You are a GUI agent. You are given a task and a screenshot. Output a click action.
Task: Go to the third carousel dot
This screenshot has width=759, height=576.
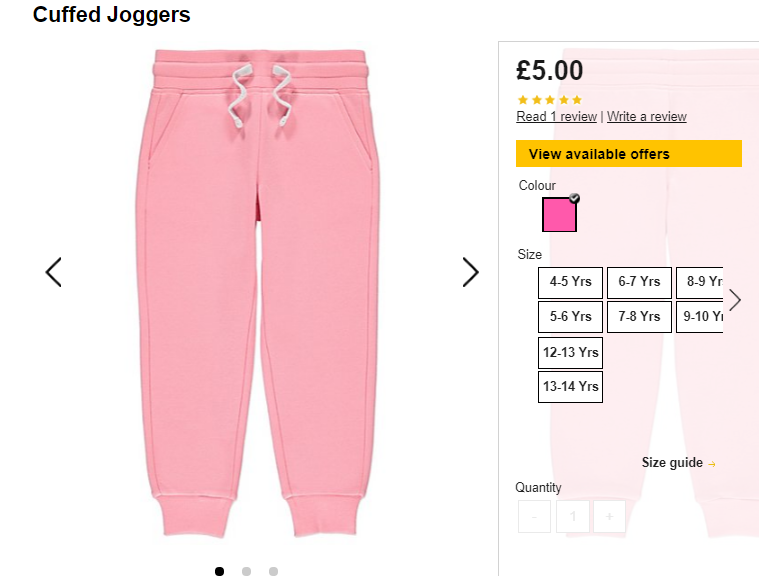point(273,571)
